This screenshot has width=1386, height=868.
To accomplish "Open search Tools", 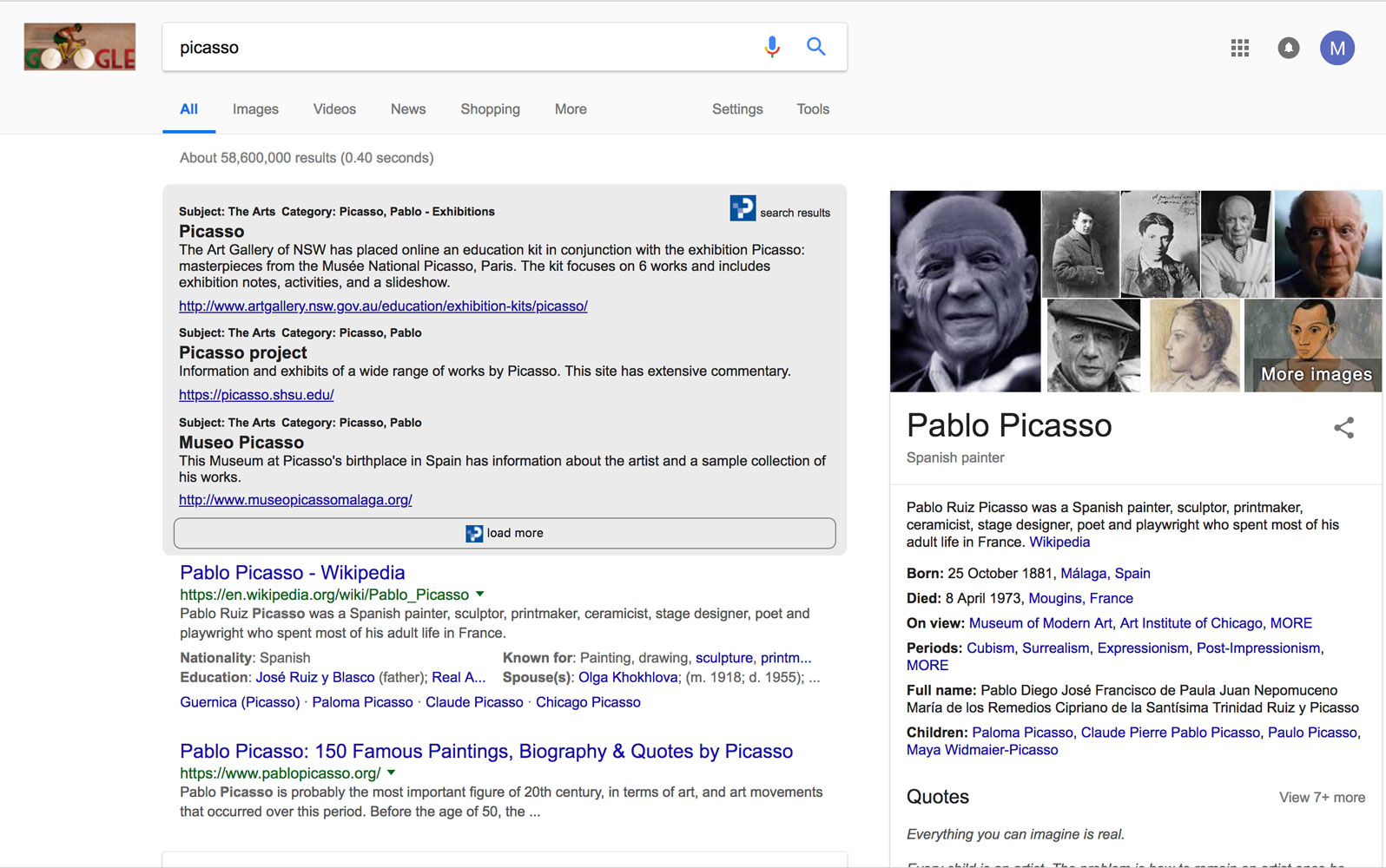I will [x=813, y=109].
